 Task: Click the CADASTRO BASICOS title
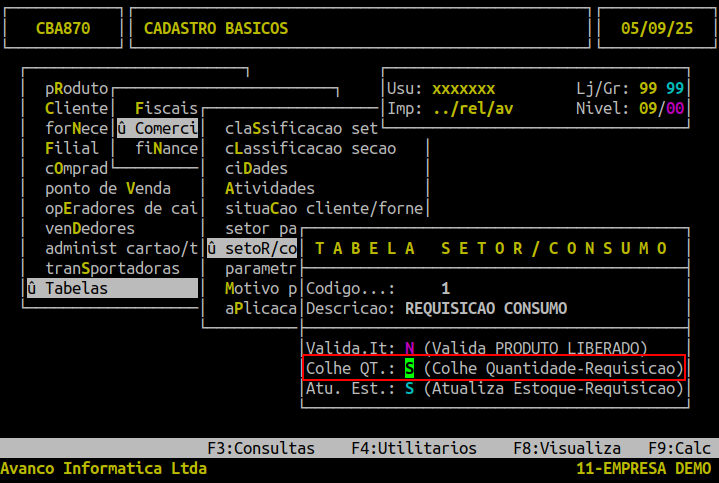coord(216,28)
